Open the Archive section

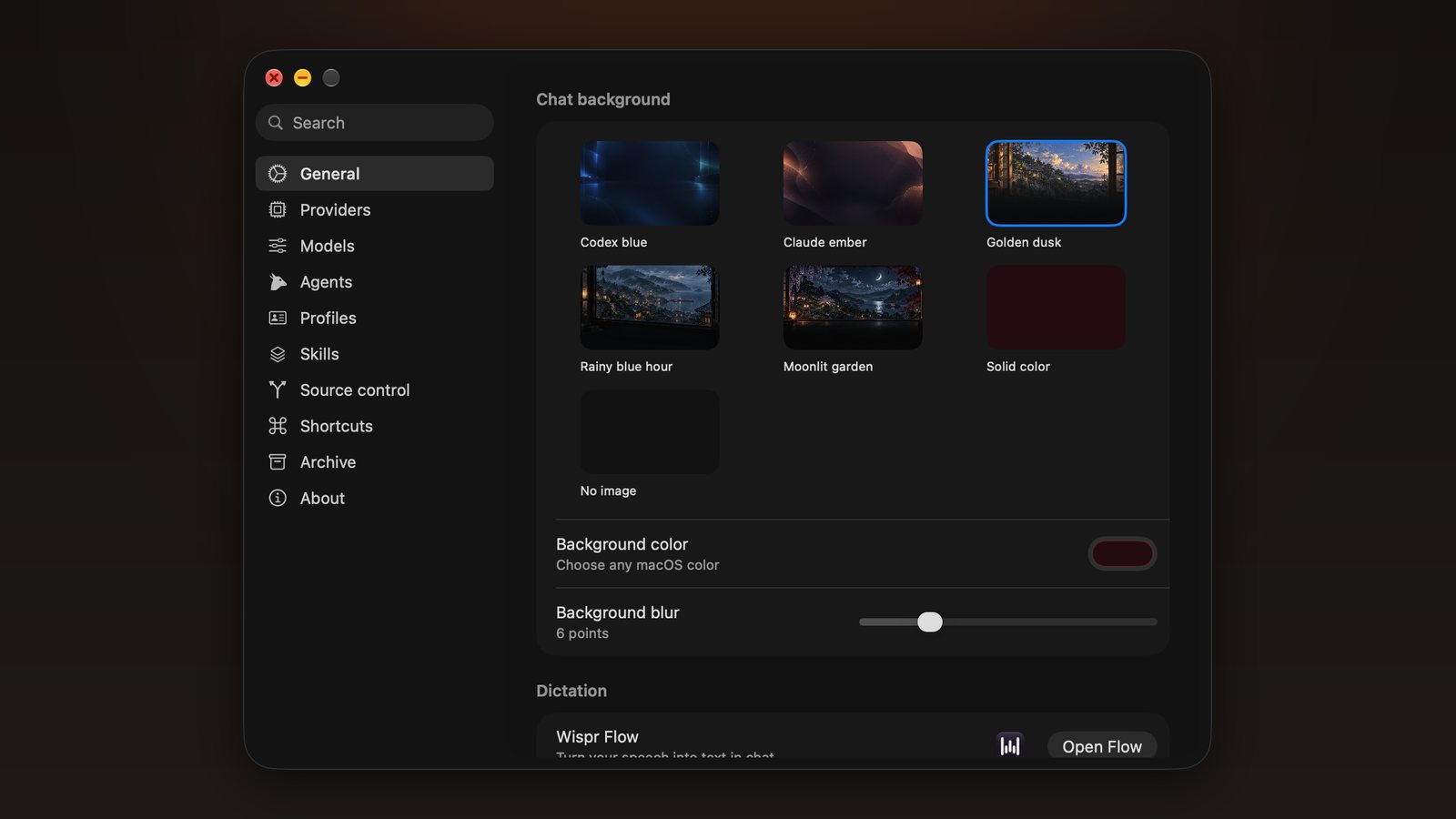[375, 462]
